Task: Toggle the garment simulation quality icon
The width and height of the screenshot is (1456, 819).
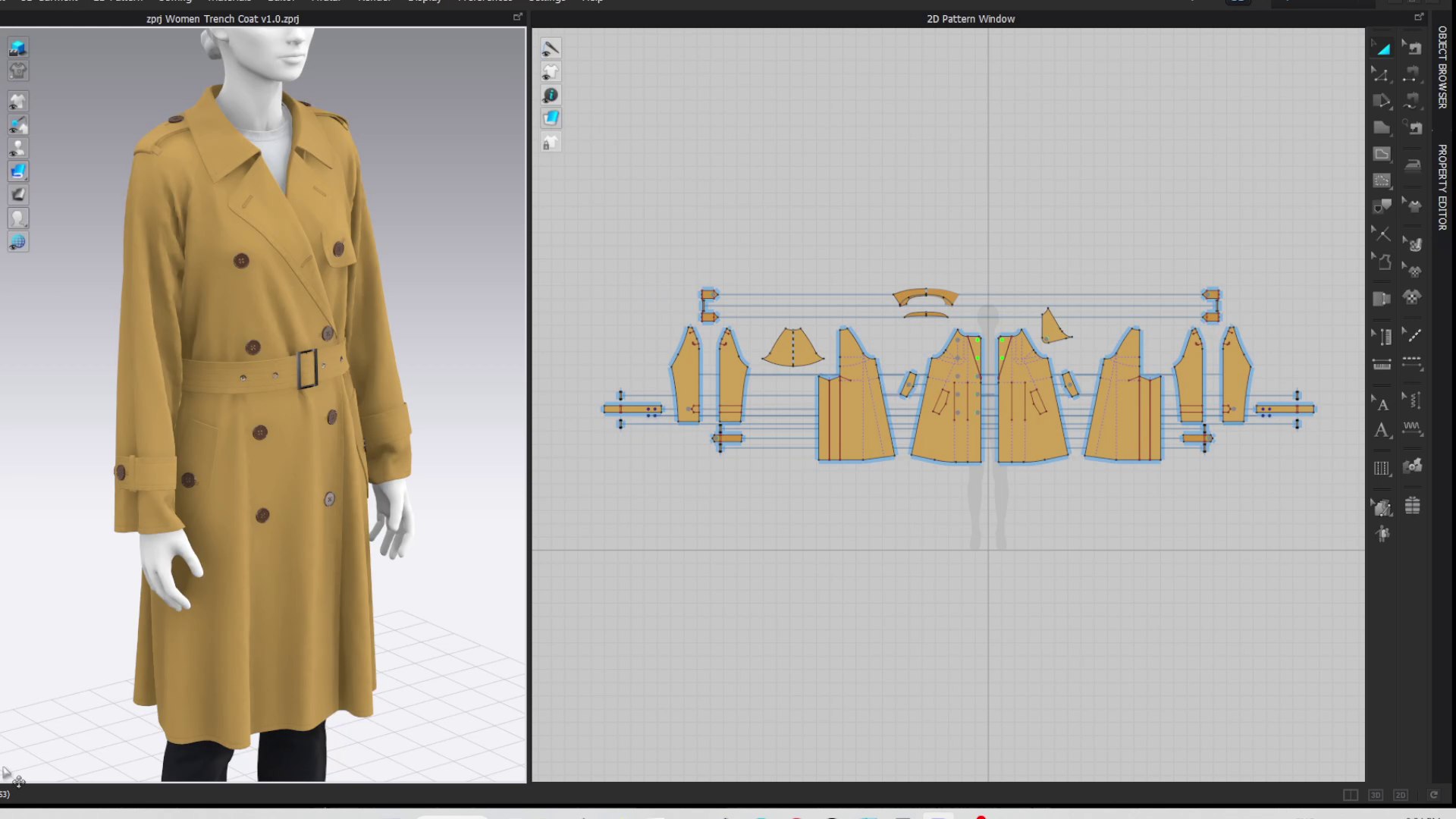Action: 18,71
